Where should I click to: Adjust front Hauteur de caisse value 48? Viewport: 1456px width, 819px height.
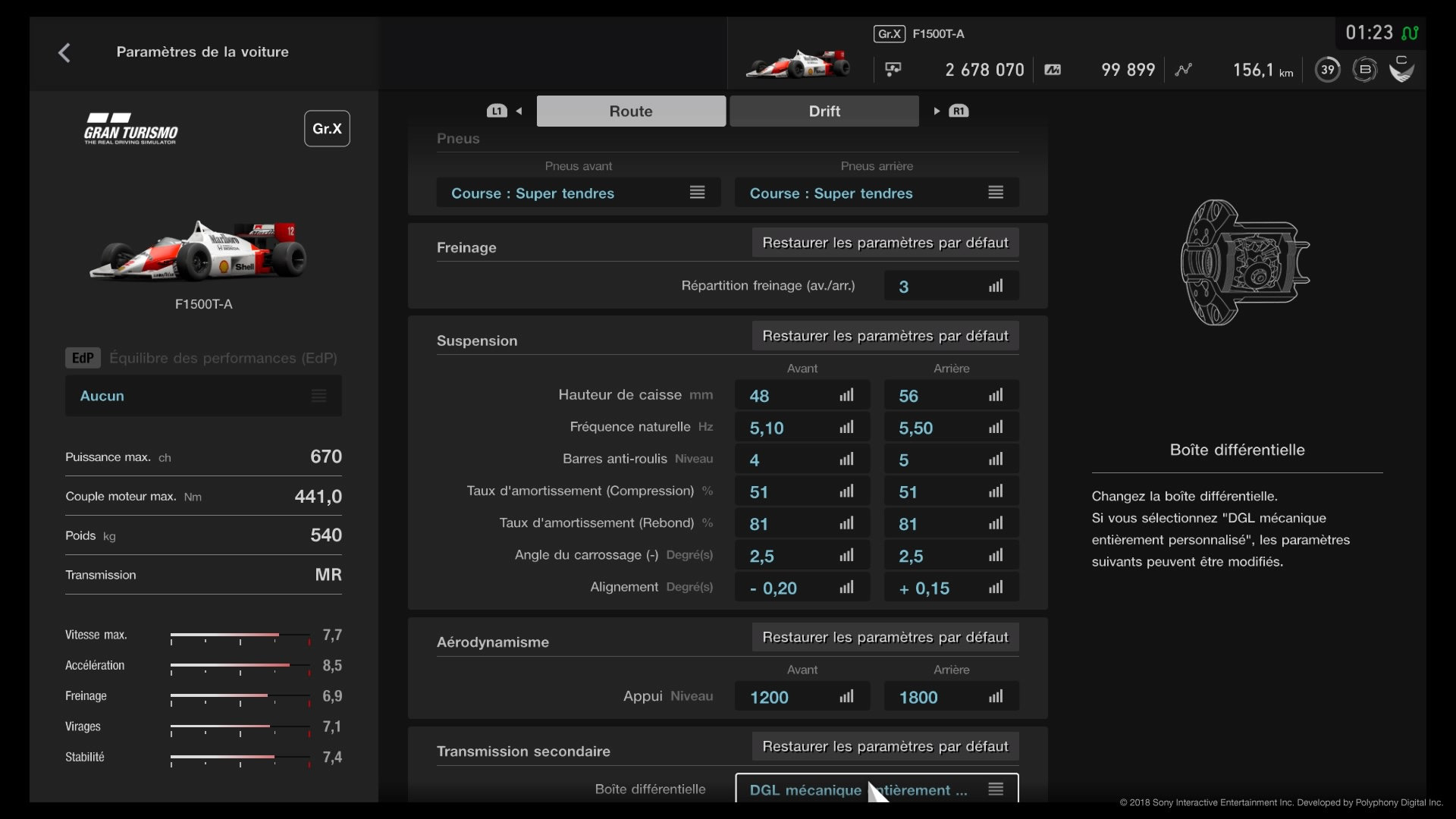[x=802, y=396]
